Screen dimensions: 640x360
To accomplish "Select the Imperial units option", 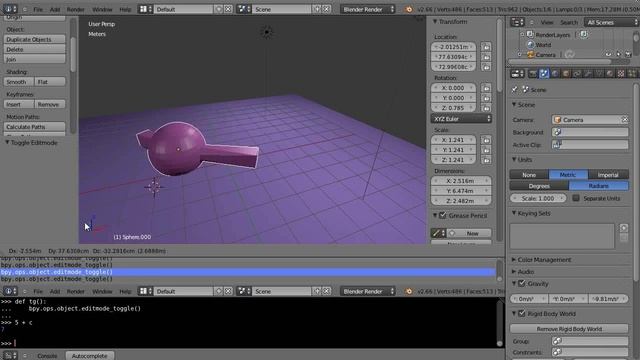I will point(608,175).
